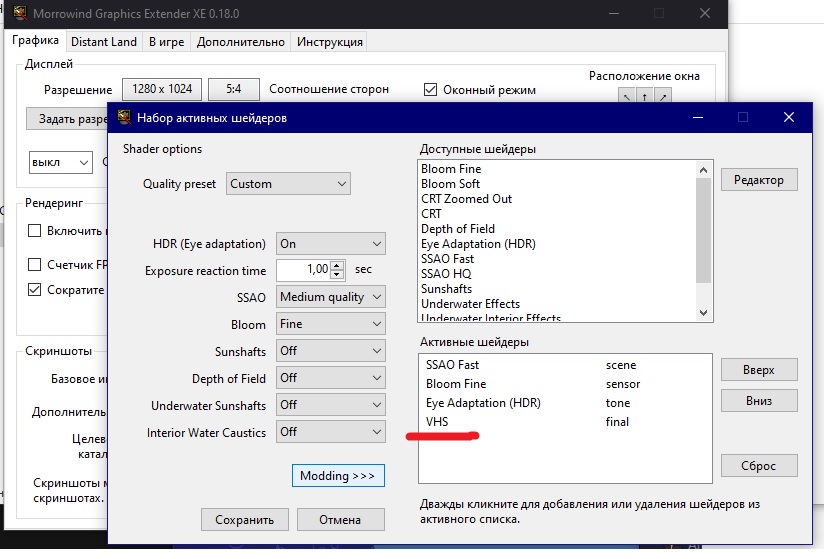Open the SSAO quality dropdown
The width and height of the screenshot is (824, 559).
(331, 297)
